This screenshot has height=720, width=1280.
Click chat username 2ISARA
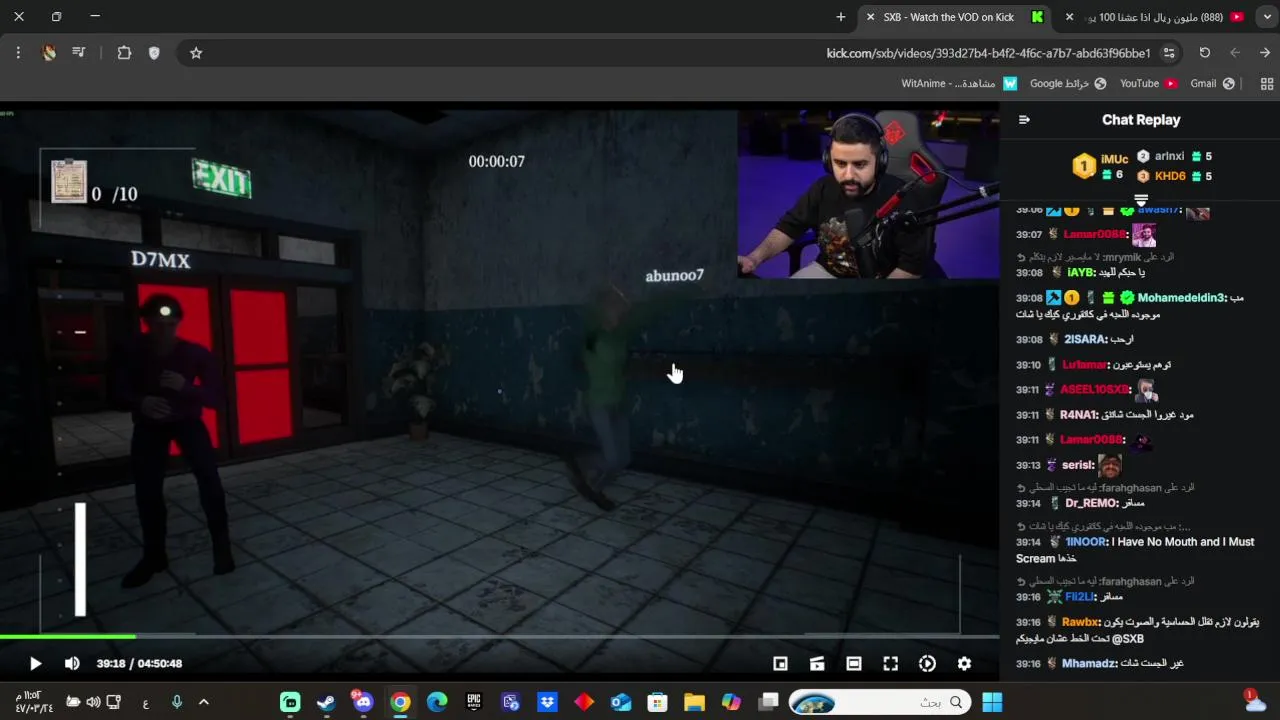(x=1085, y=339)
